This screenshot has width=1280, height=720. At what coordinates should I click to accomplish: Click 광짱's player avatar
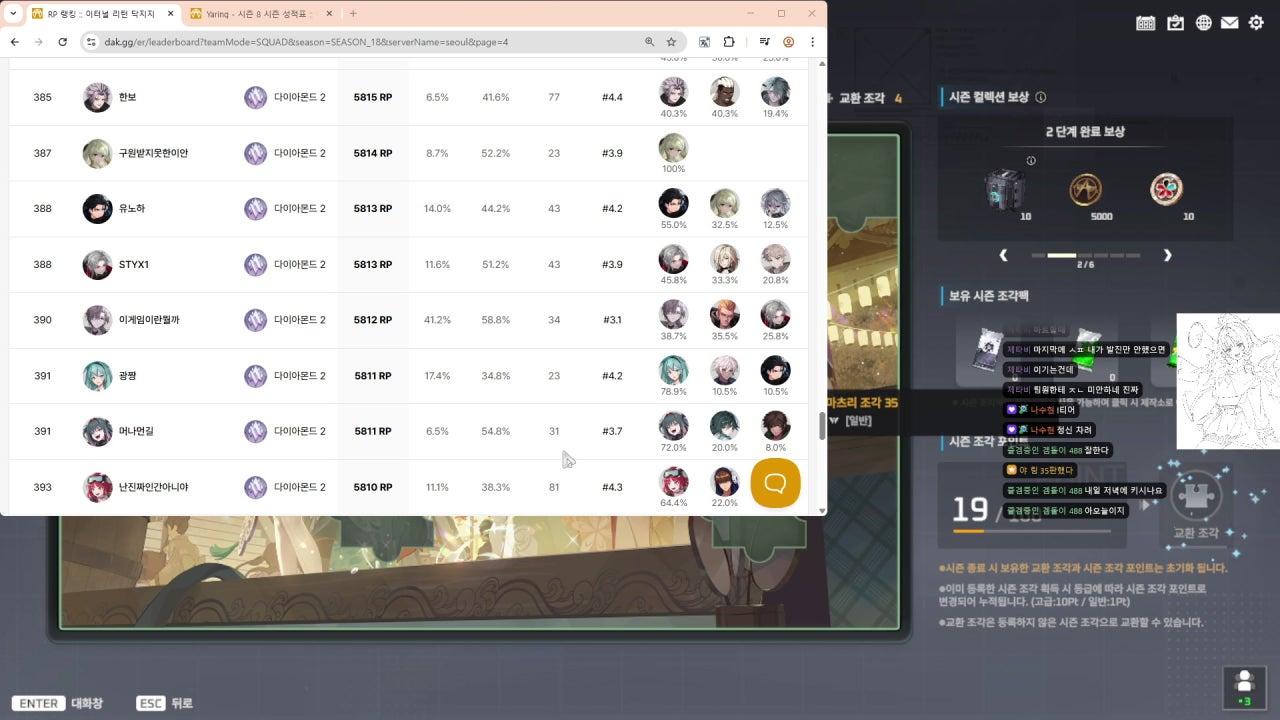pos(97,376)
